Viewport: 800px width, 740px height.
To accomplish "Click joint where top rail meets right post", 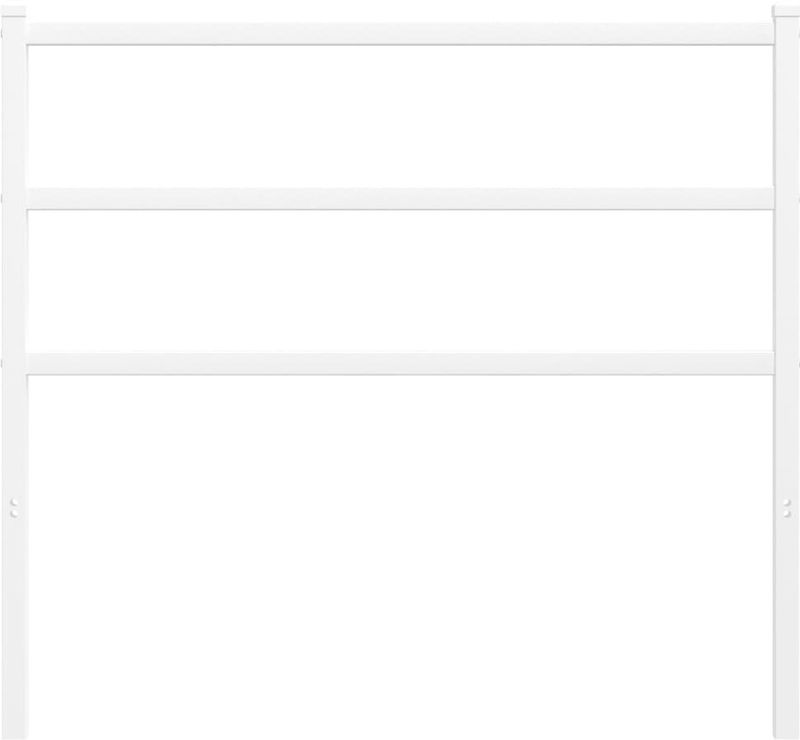I will (774, 34).
